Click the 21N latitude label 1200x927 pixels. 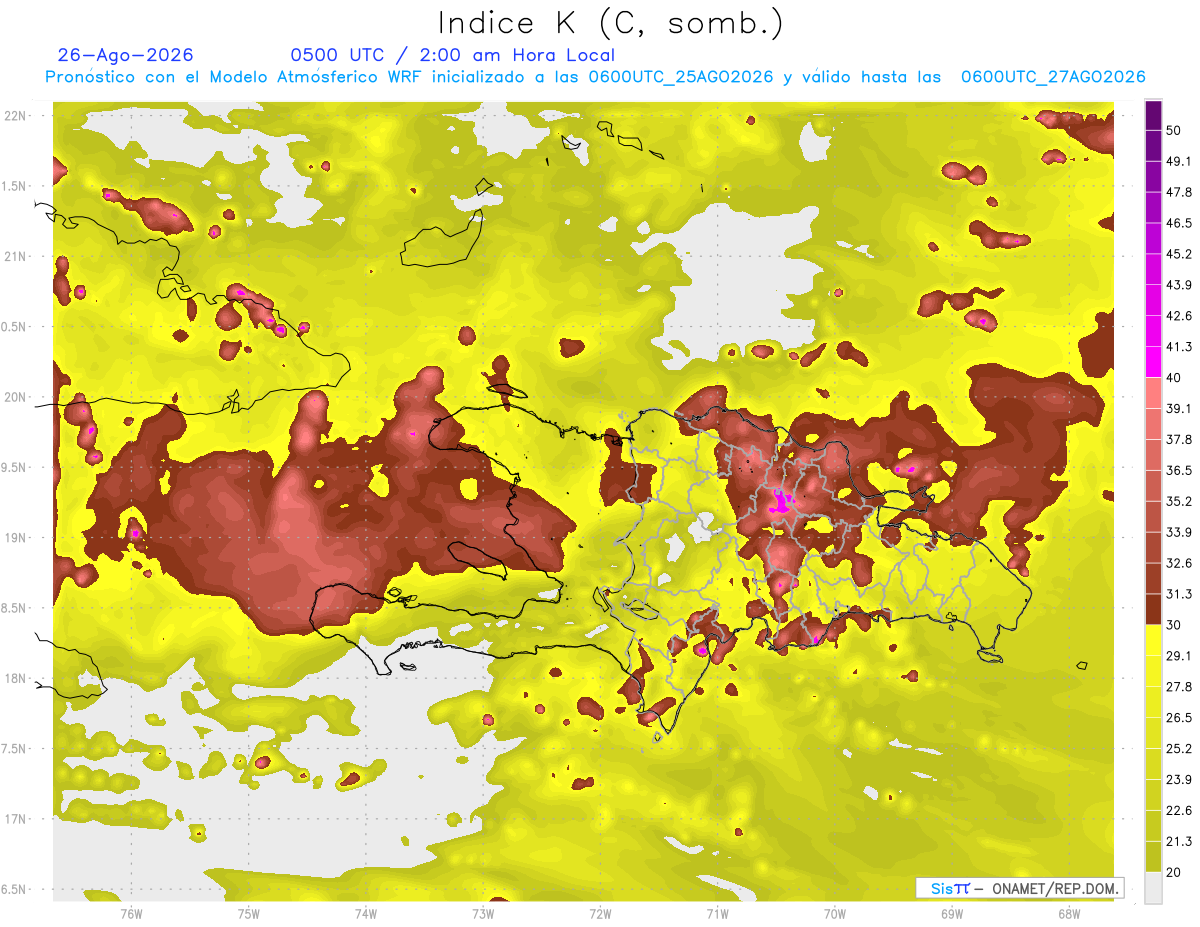click(14, 256)
